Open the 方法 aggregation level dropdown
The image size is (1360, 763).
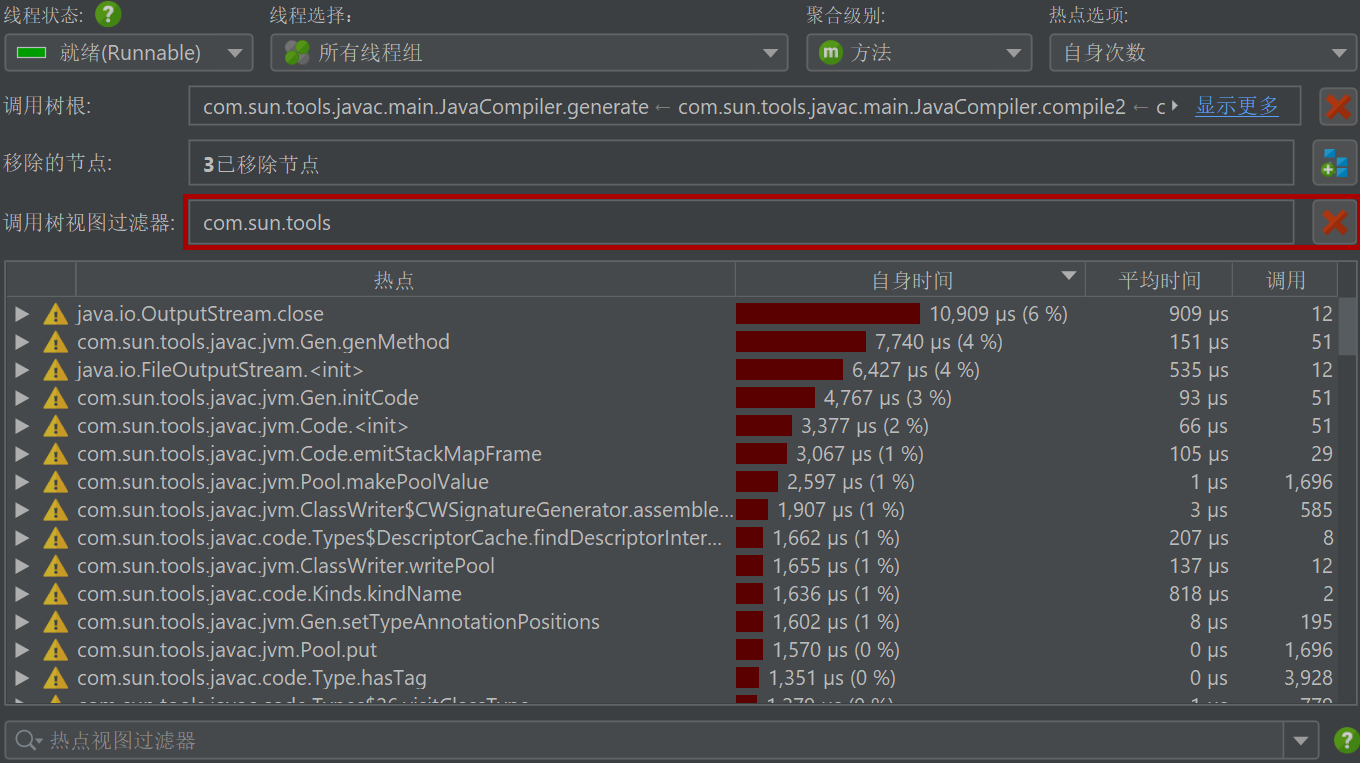[x=918, y=53]
